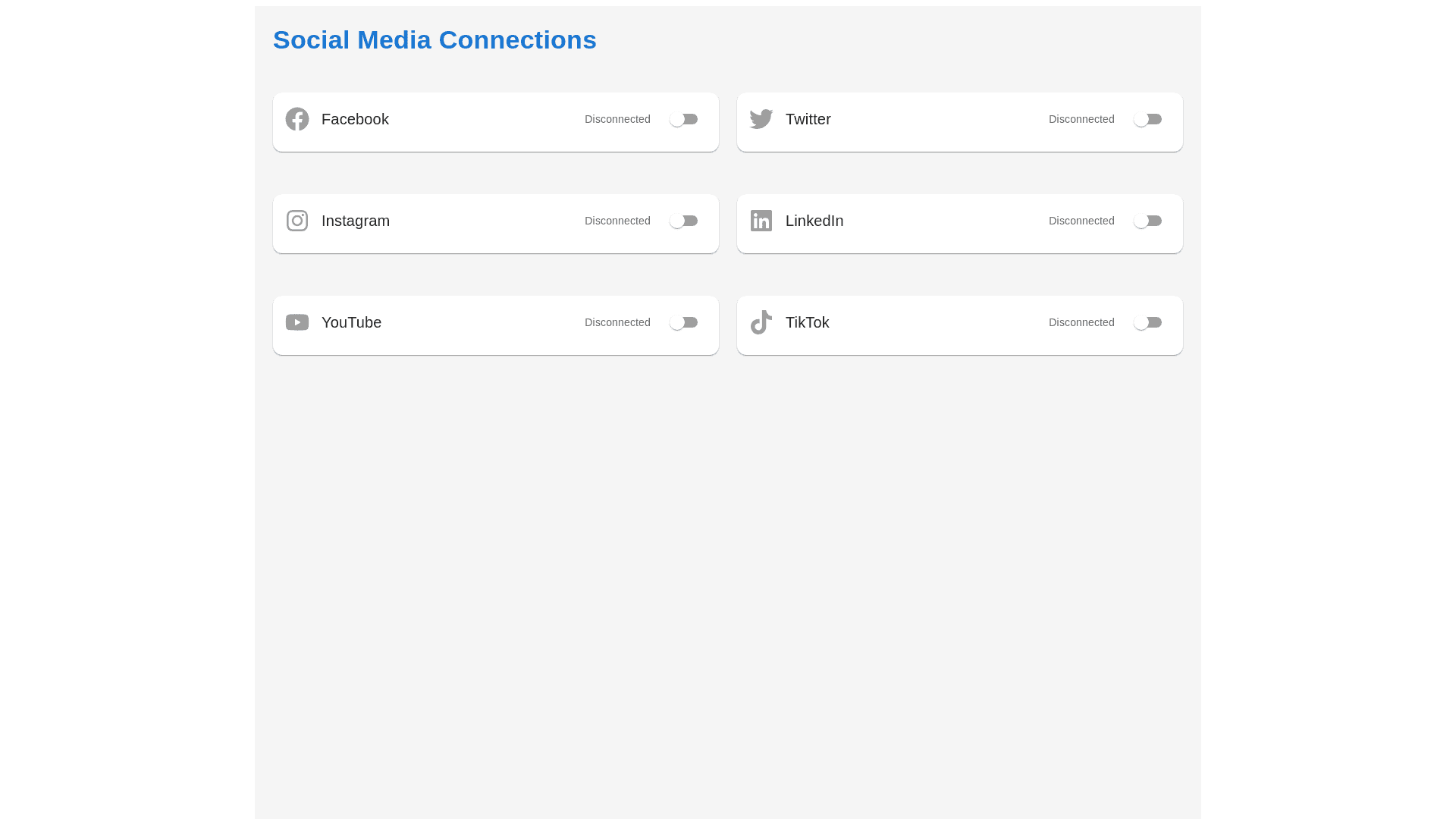Click the Facebook Disconnected status text

[x=617, y=119]
